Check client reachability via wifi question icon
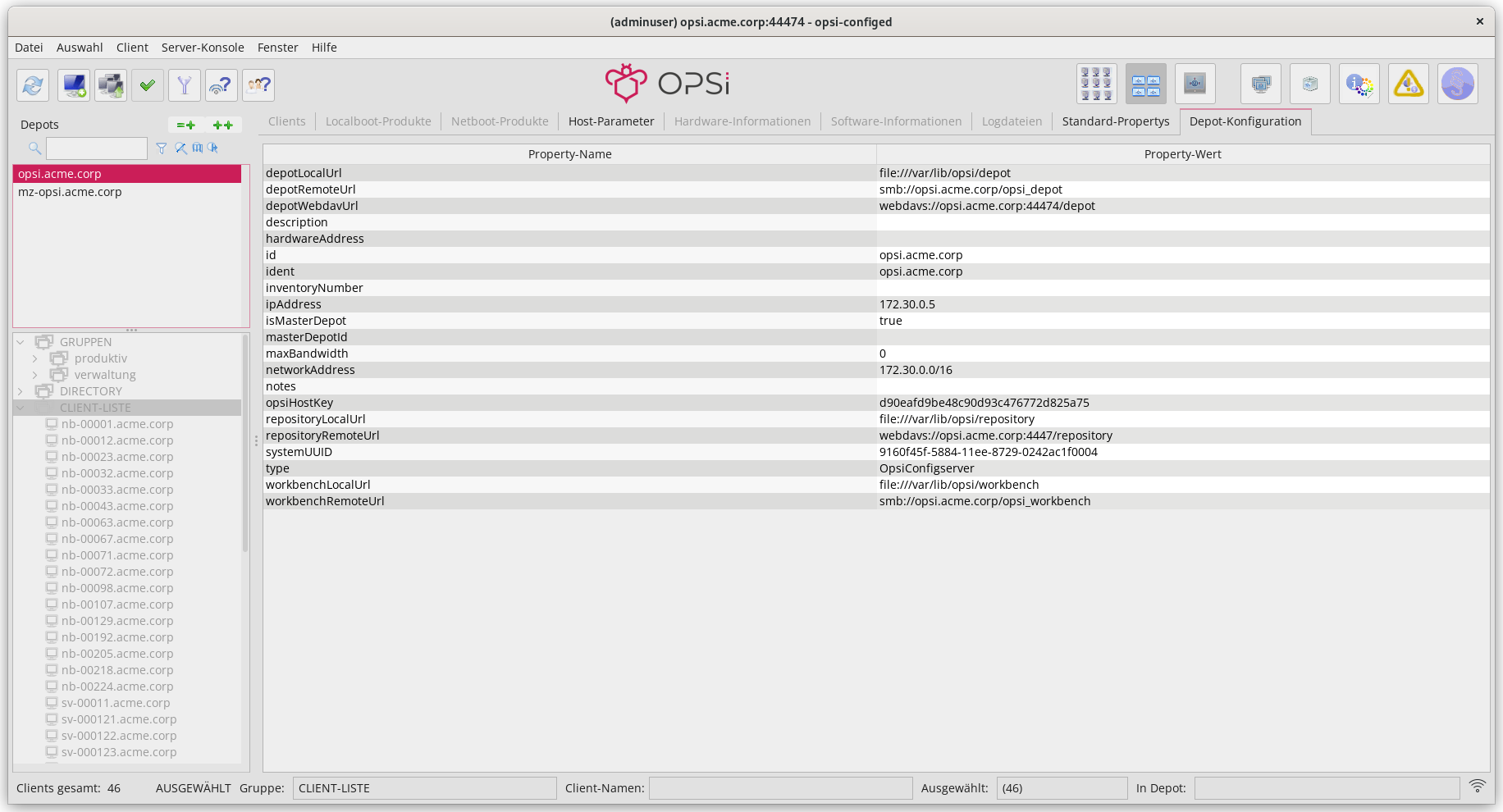 point(222,84)
